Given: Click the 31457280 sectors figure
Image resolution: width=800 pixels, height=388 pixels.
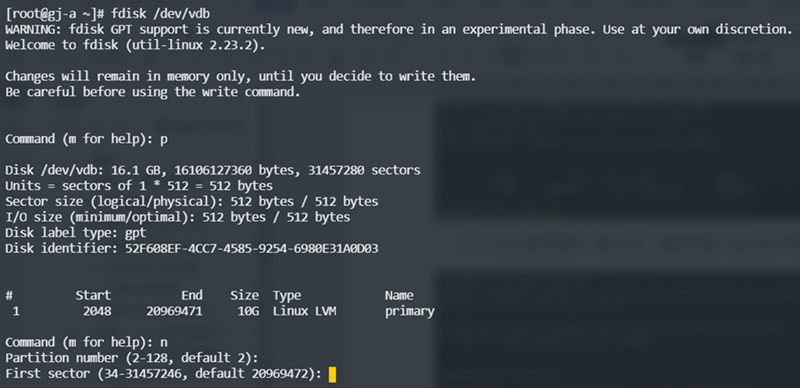Looking at the screenshot, I should pos(364,170).
